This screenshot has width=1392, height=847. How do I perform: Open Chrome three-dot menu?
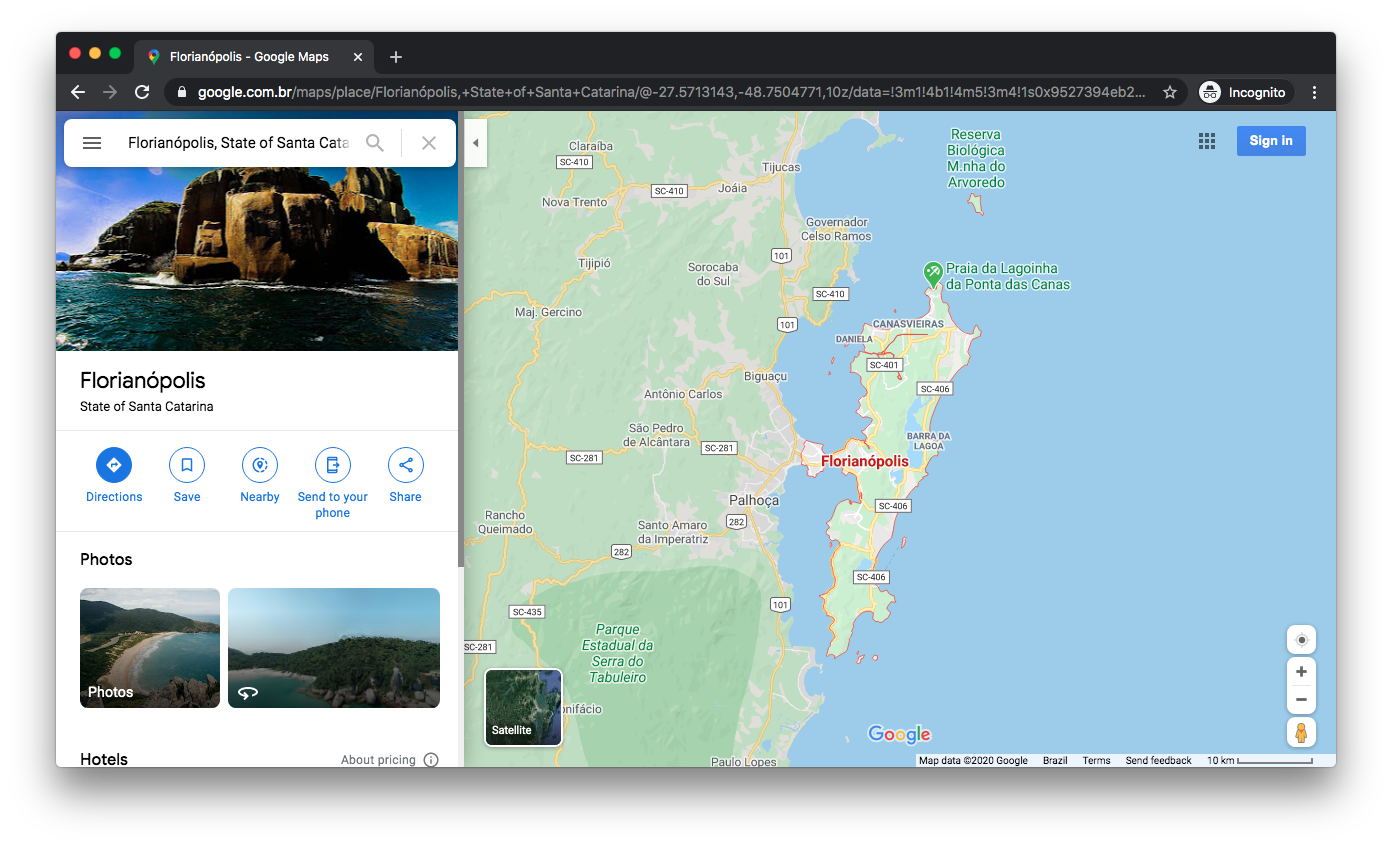[x=1315, y=92]
